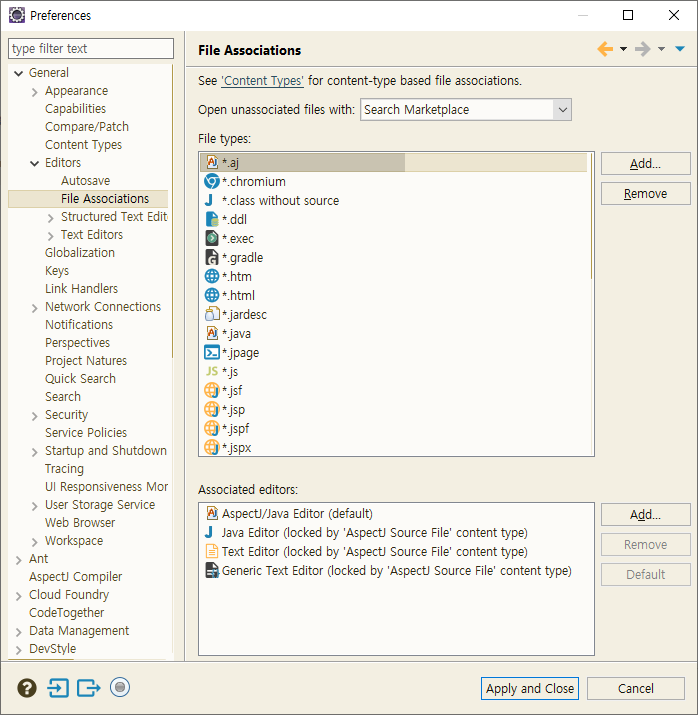Image resolution: width=698 pixels, height=715 pixels.
Task: Expand the Cloud Foundry node
Action: [19, 596]
